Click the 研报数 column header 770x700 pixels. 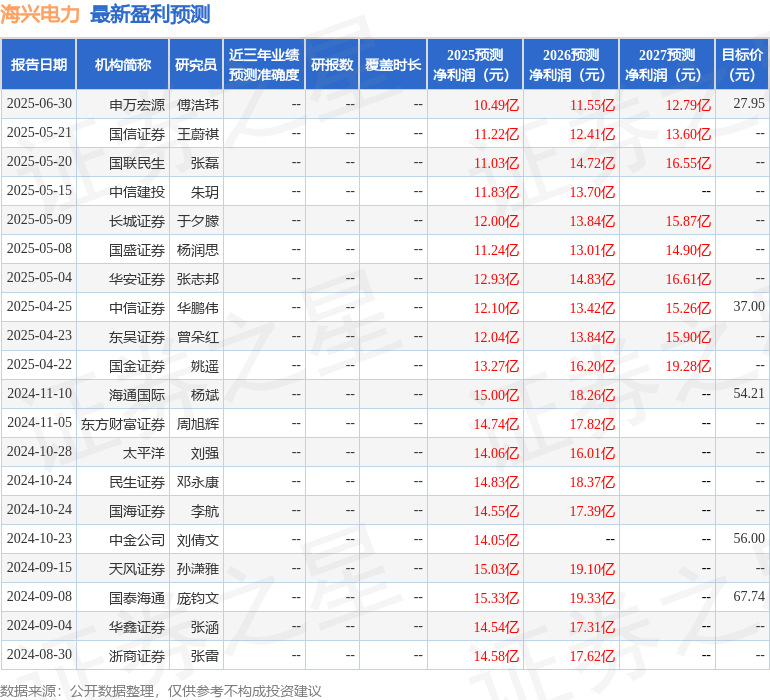332,65
